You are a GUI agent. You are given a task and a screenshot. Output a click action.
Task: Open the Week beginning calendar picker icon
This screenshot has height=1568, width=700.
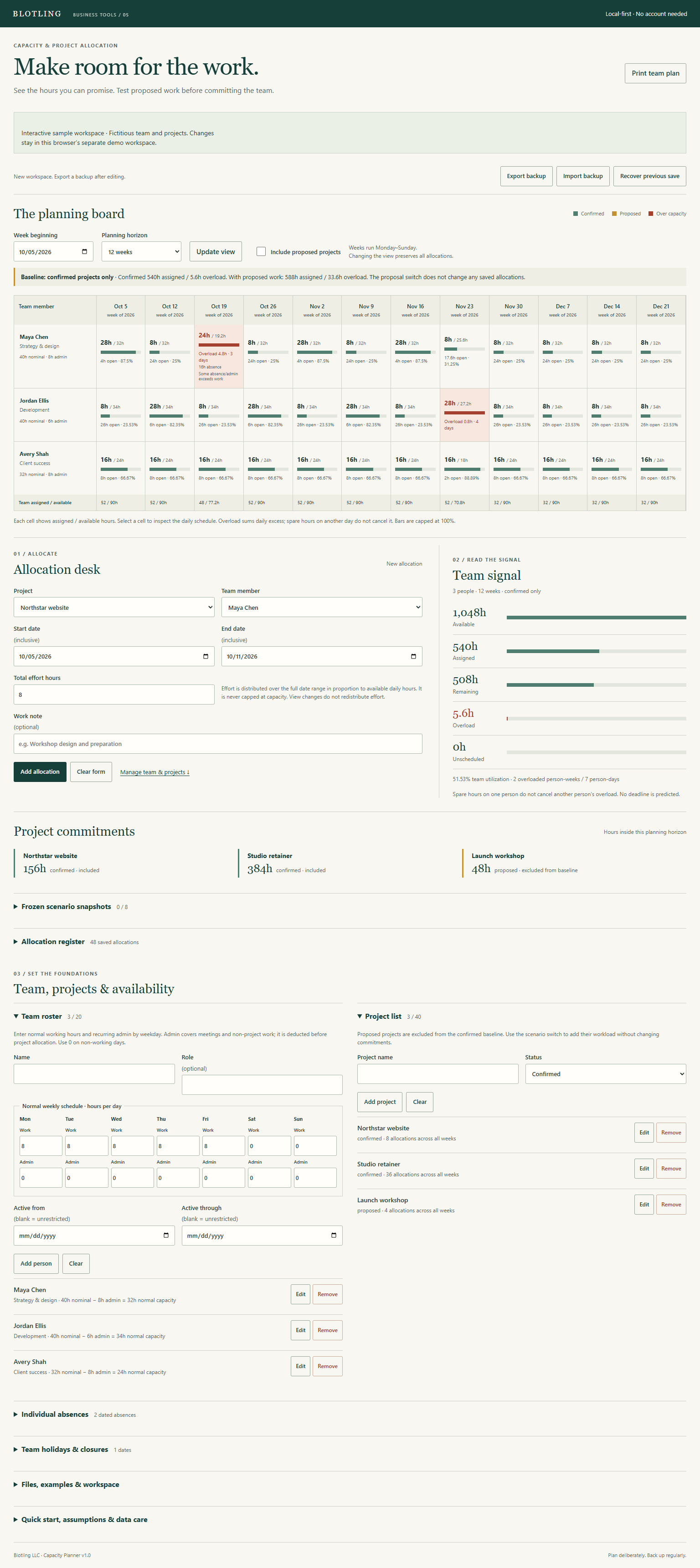pyautogui.click(x=84, y=251)
